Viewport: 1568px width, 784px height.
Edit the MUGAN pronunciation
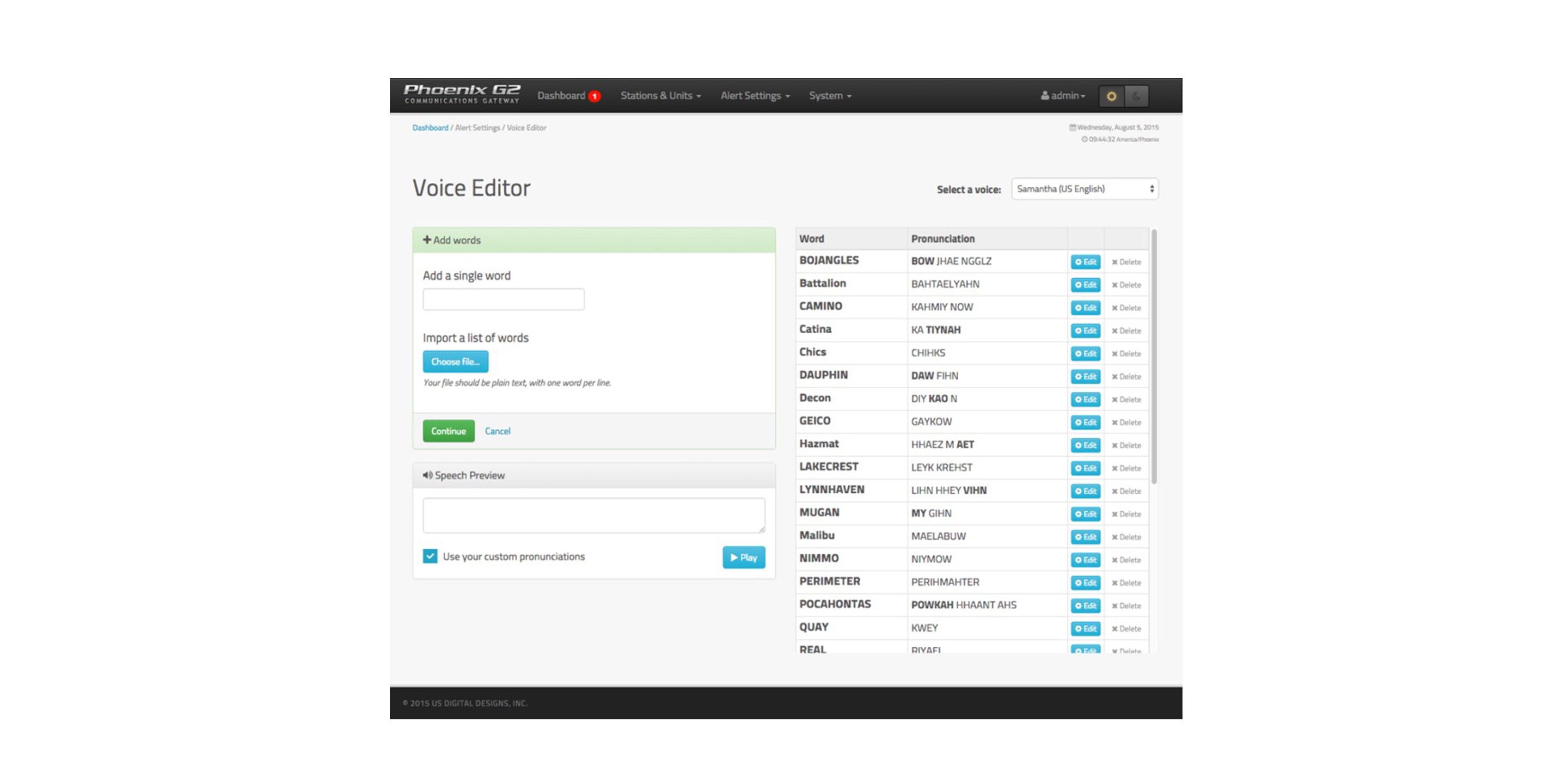(1085, 514)
